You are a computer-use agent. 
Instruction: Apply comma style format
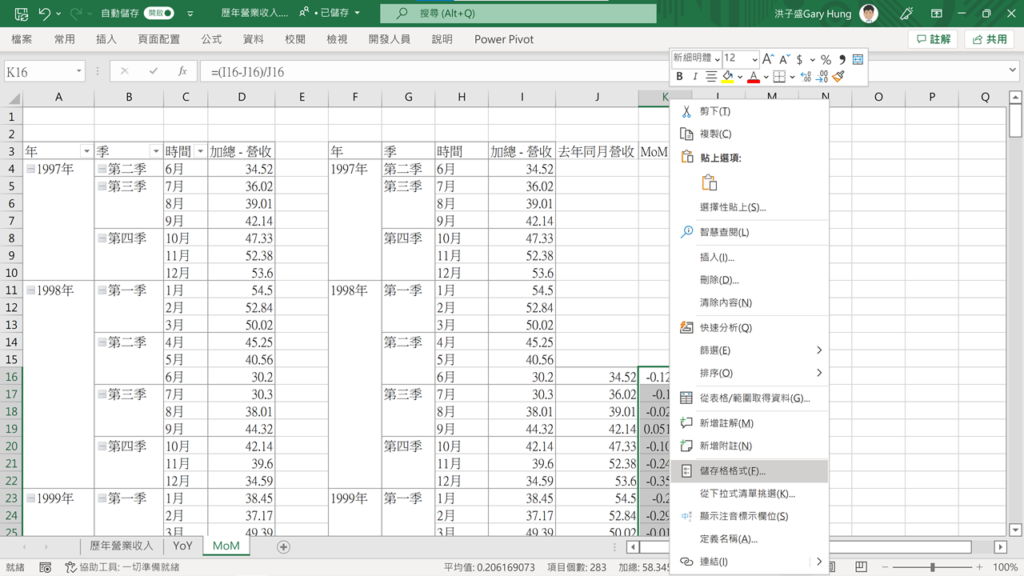842,59
